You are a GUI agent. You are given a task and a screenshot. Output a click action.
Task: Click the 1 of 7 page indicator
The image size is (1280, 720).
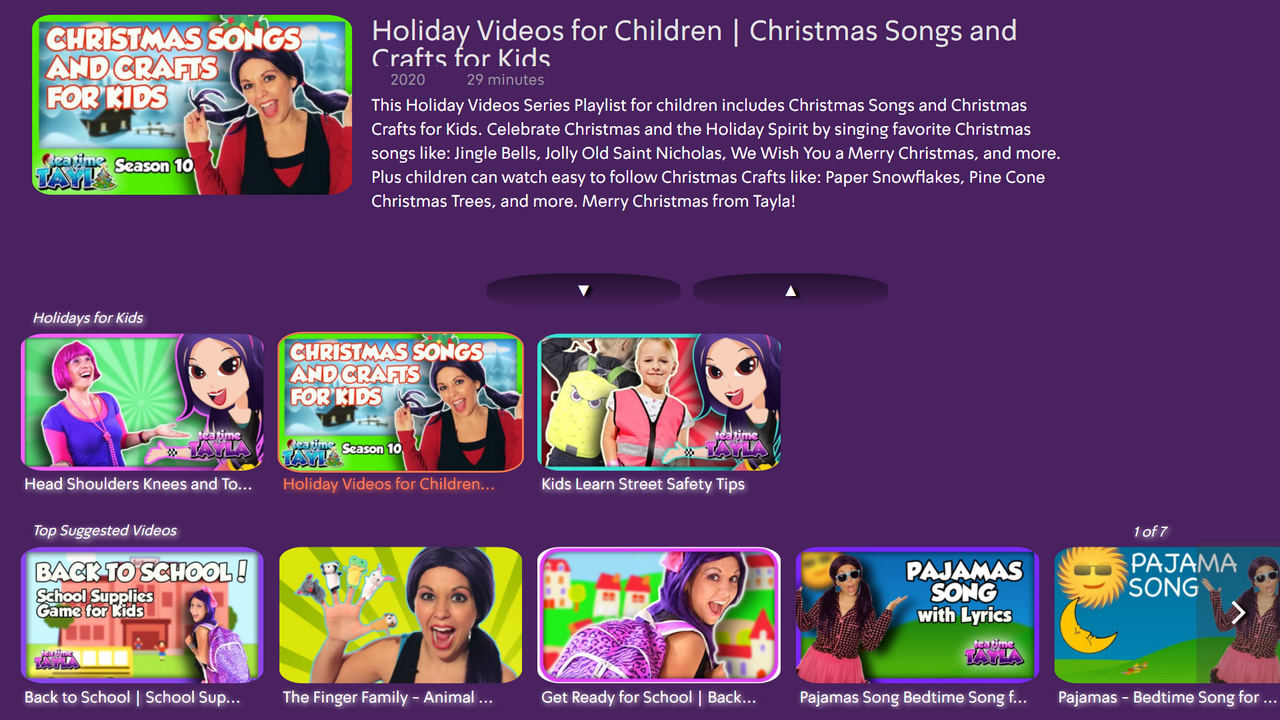1150,532
